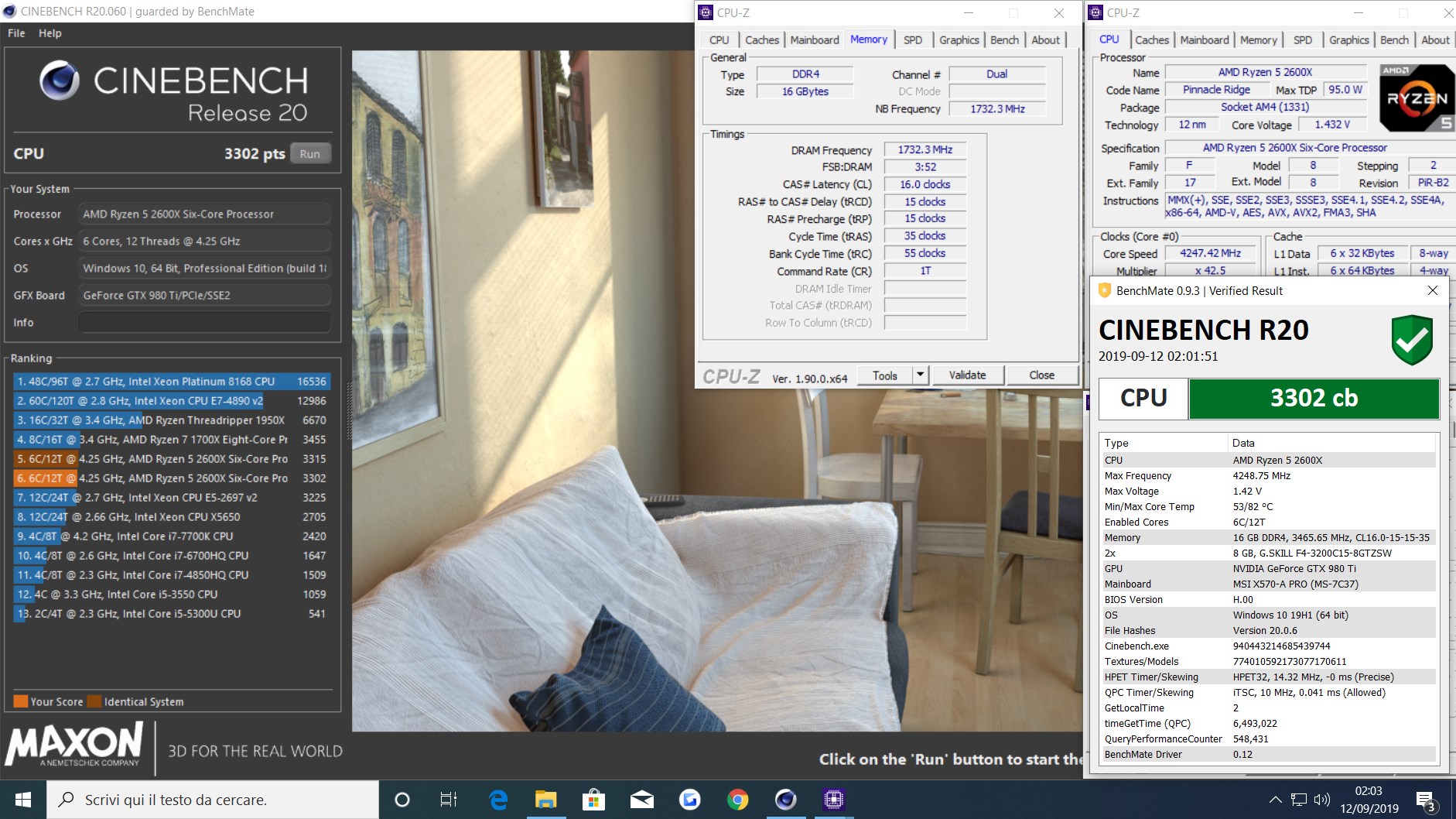Click the Cinebench logo sphere icon
1456x819 pixels.
click(x=60, y=81)
